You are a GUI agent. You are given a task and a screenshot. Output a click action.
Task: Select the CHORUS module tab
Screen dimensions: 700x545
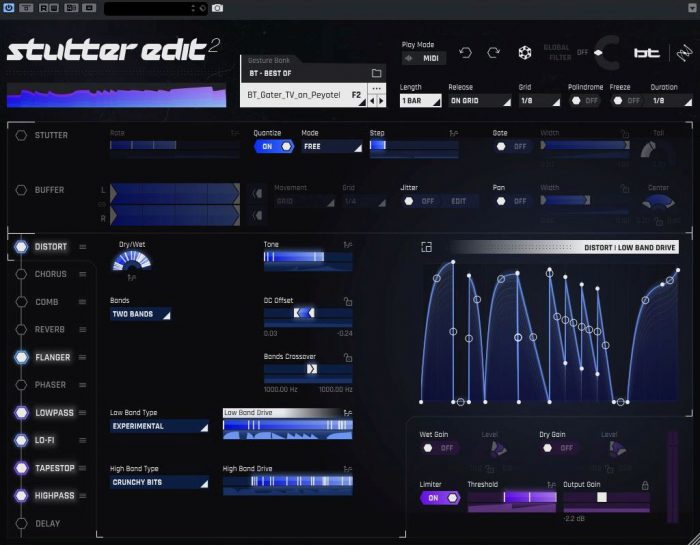click(50, 274)
